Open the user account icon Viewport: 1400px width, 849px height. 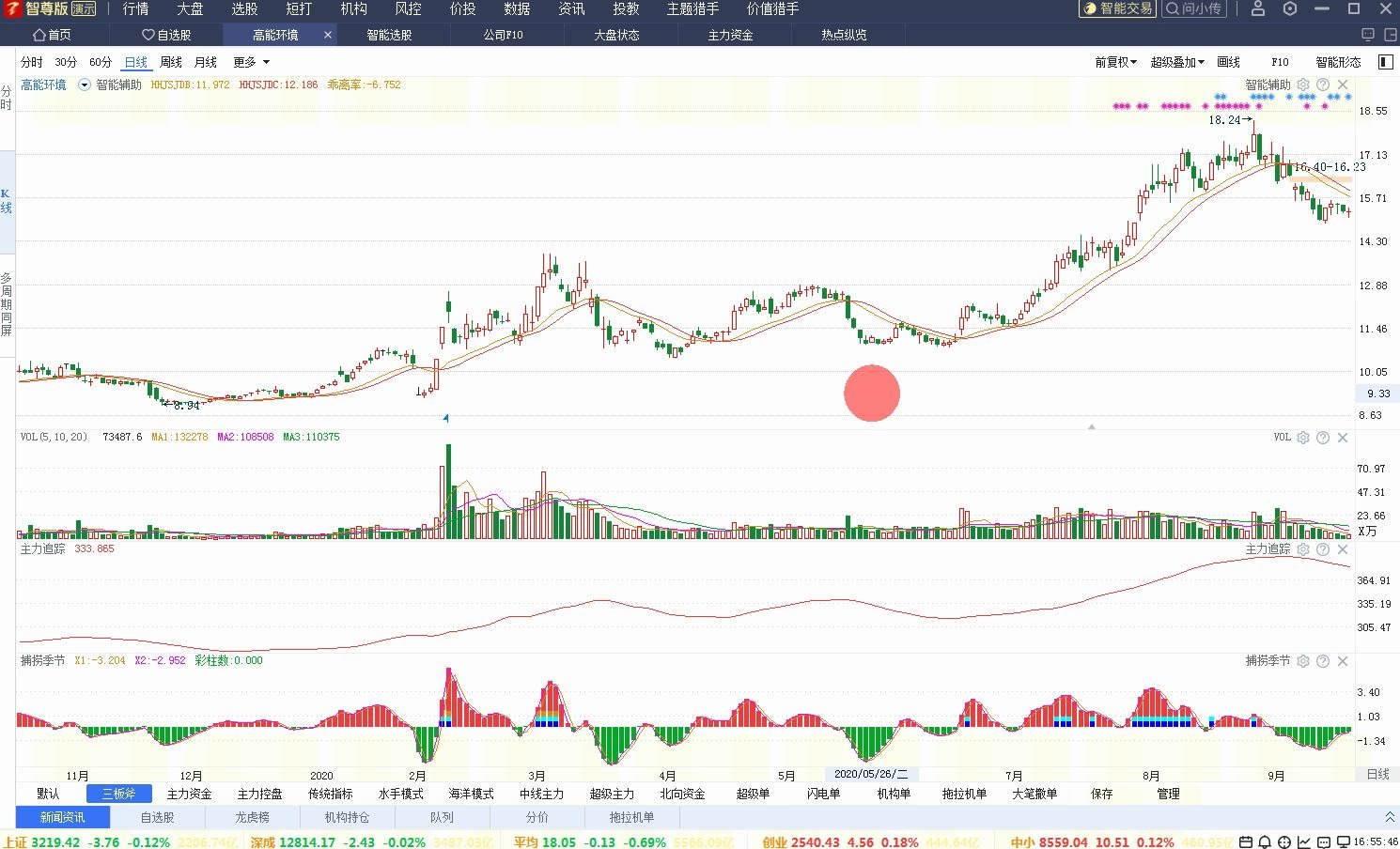click(1258, 8)
